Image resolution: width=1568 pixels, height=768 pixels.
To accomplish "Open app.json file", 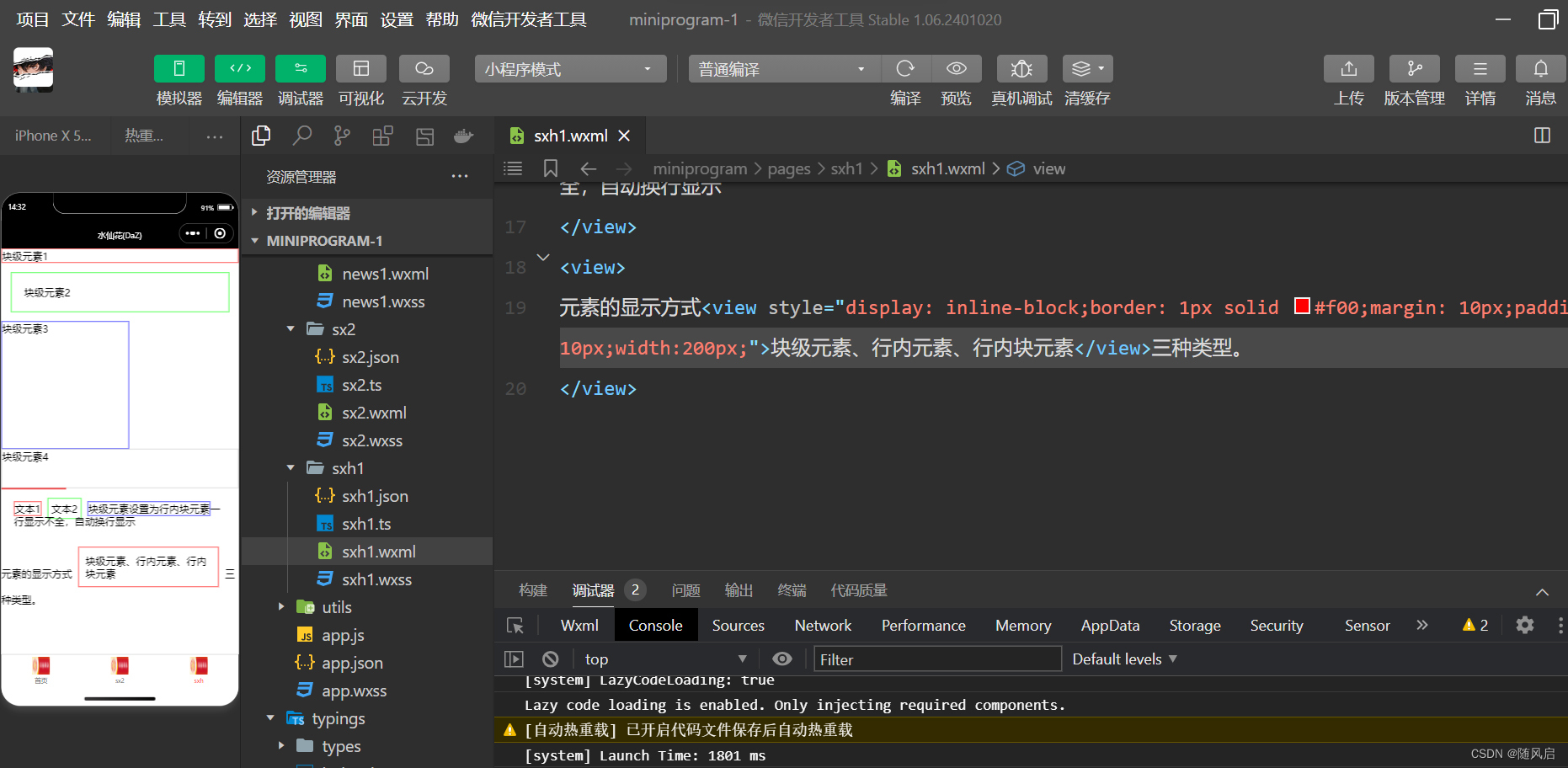I will [351, 663].
